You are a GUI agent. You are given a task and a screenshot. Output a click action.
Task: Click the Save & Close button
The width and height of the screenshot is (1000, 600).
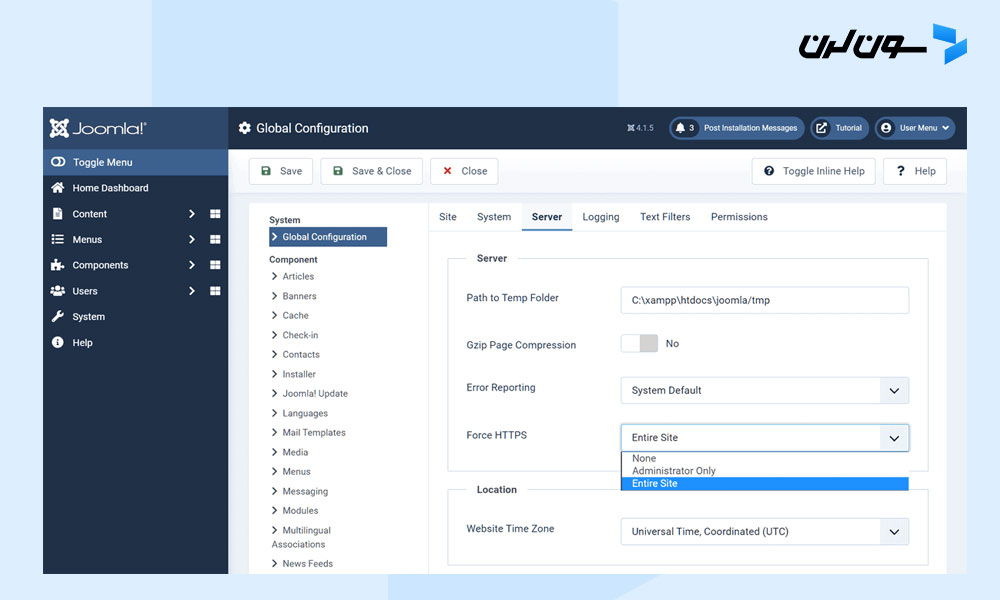tap(372, 171)
